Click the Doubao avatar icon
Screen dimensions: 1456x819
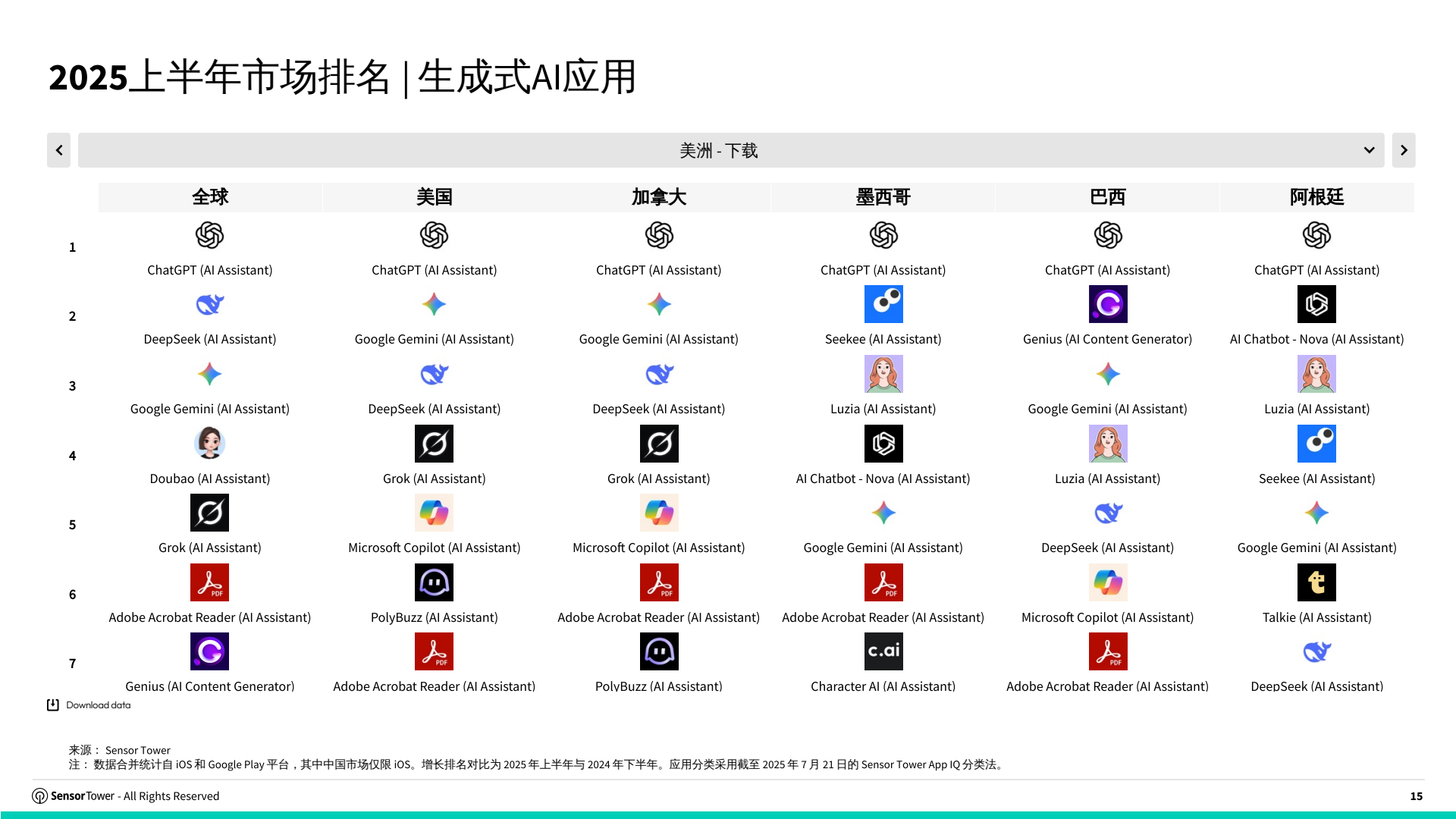pyautogui.click(x=209, y=444)
